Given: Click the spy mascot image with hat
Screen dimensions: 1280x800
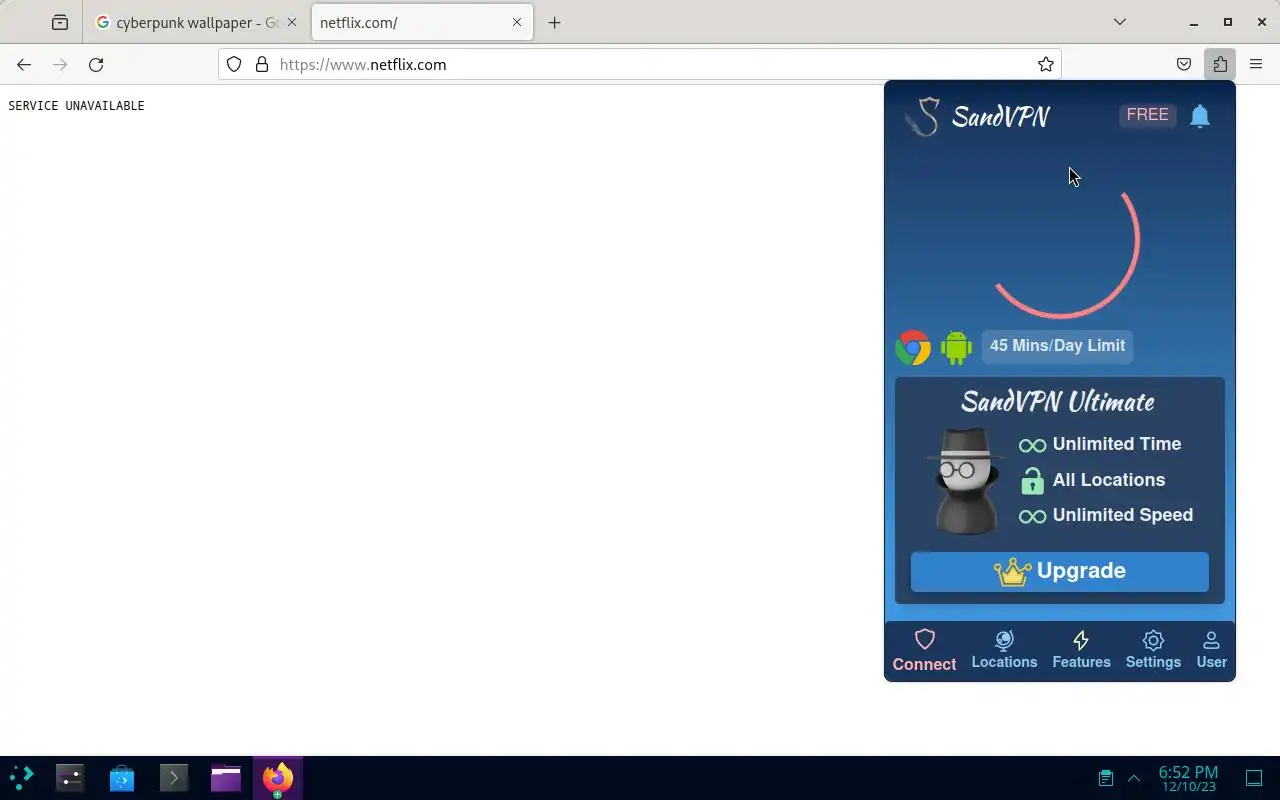Looking at the screenshot, I should (x=965, y=481).
